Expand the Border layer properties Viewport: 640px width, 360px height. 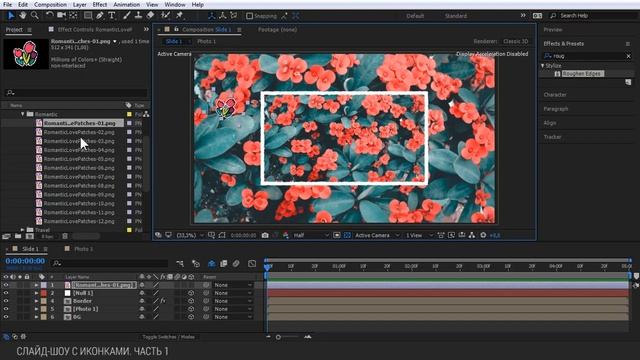coord(36,301)
